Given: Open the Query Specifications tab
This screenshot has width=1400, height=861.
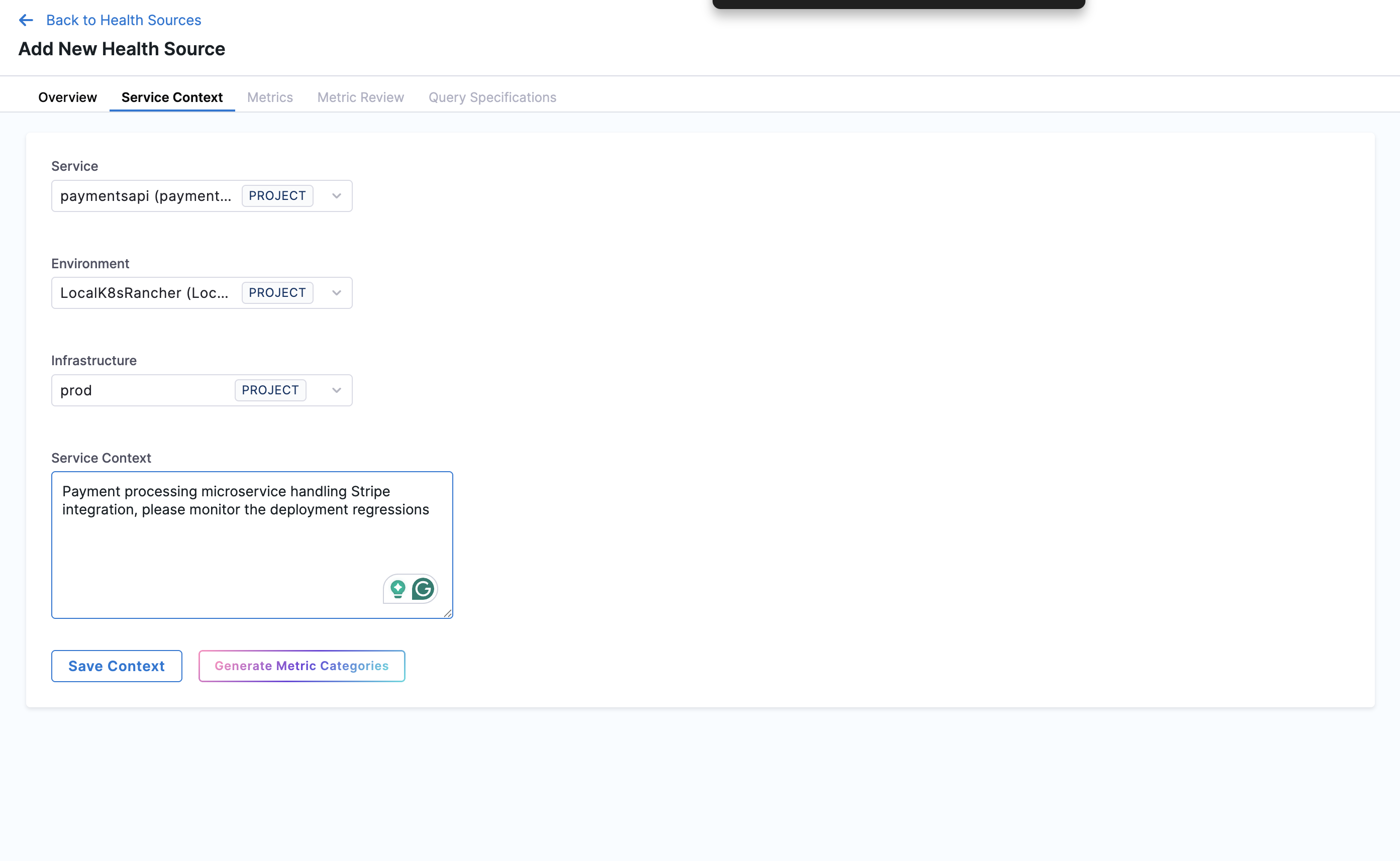Looking at the screenshot, I should click(492, 97).
